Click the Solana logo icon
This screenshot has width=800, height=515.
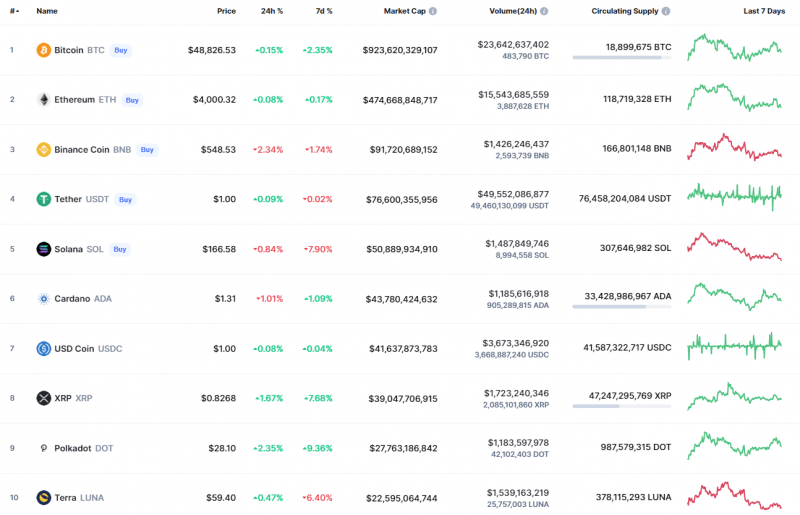pos(43,249)
